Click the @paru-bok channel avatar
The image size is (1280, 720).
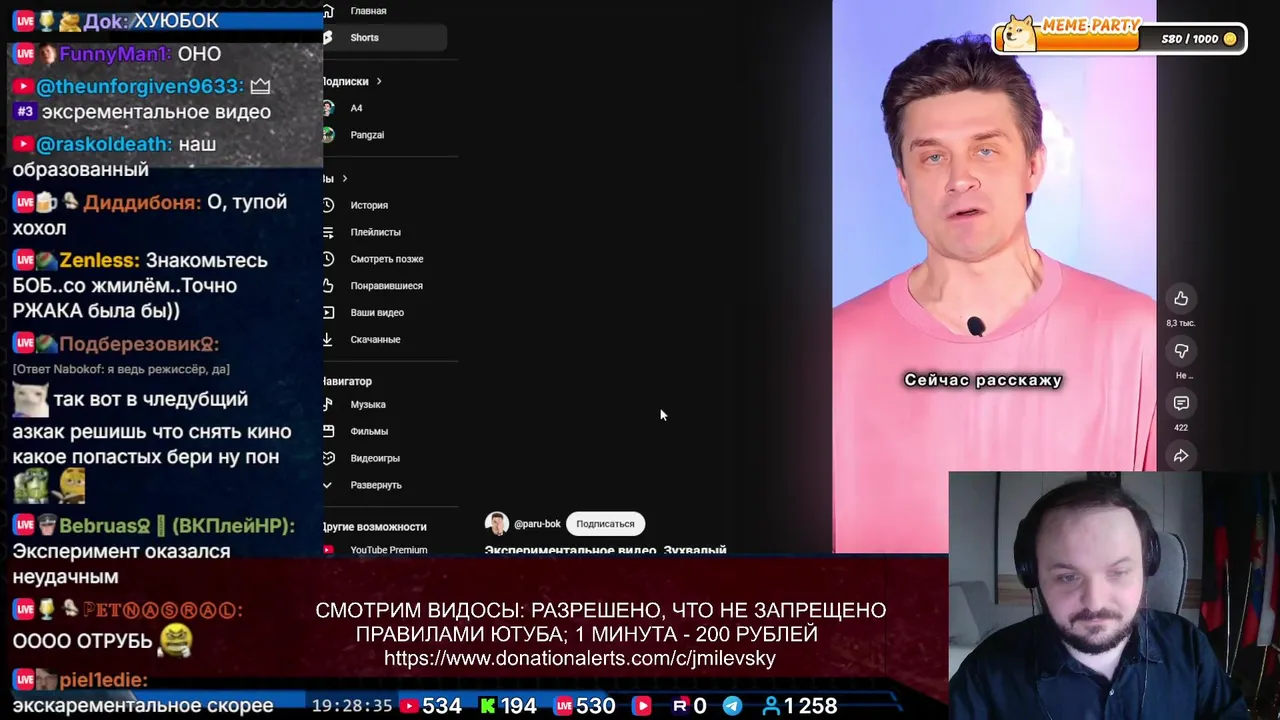point(497,524)
